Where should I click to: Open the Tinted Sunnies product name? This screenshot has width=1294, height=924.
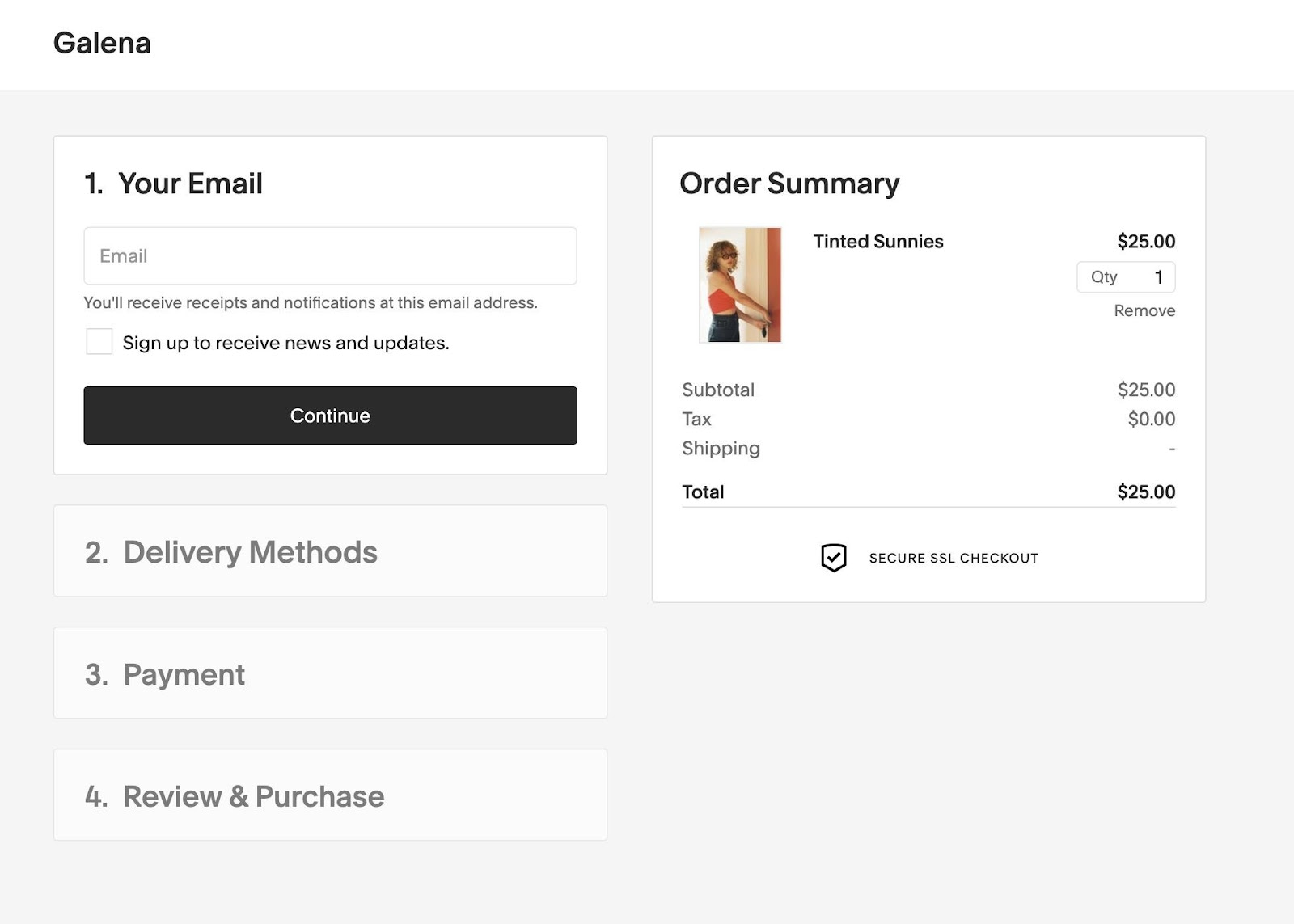pyautogui.click(x=877, y=241)
